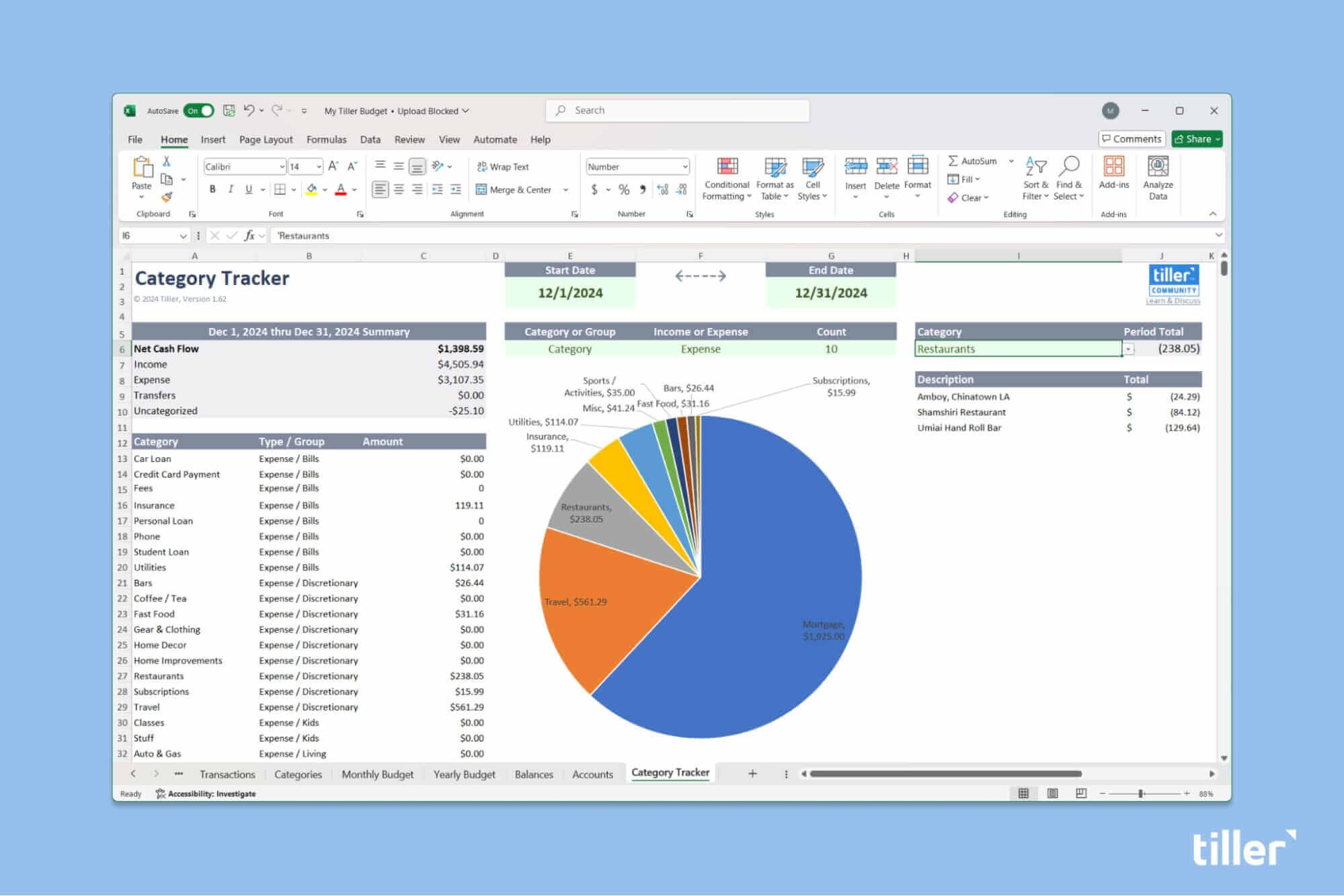Toggle bold formatting
1344x896 pixels.
(x=212, y=190)
